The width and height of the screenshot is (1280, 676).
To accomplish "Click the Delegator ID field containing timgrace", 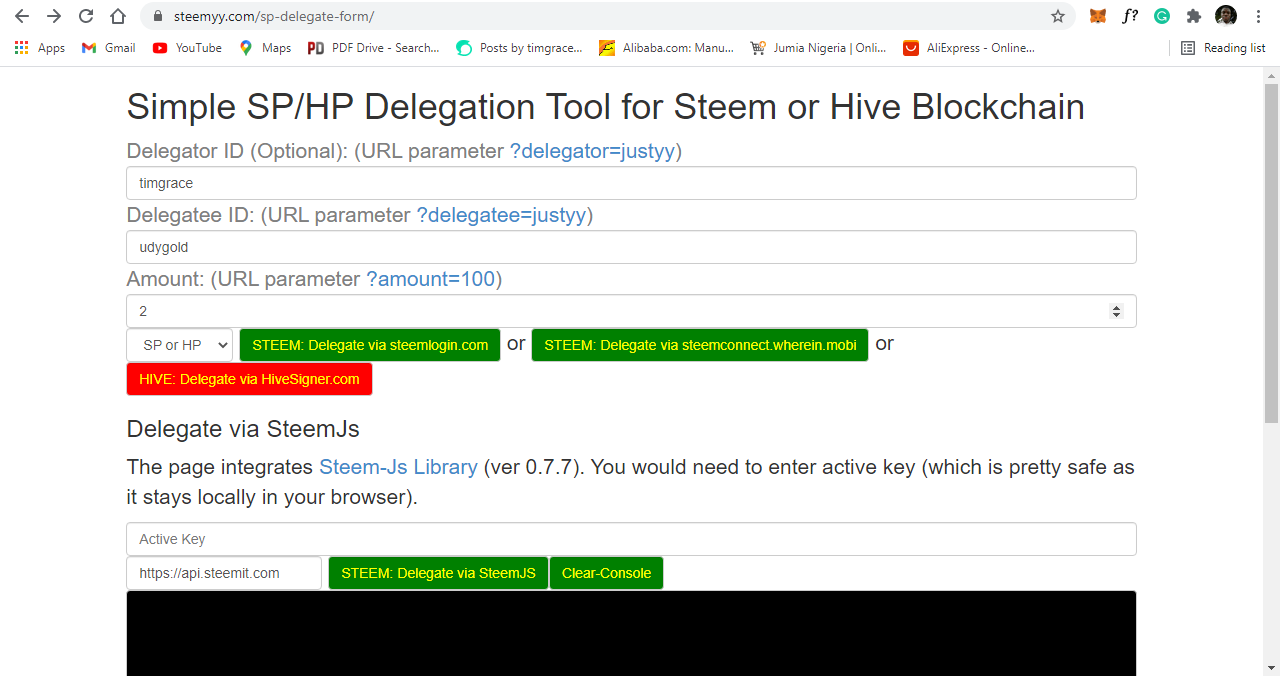I will click(631, 183).
